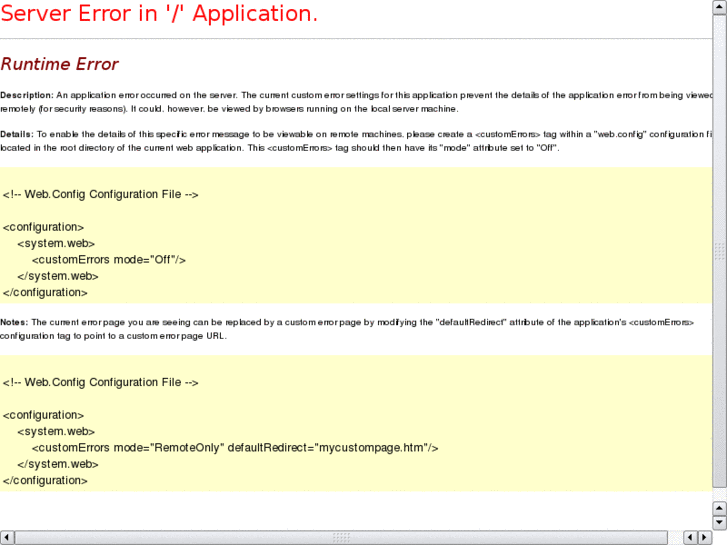Click the vertical scrollbar thumb
This screenshot has height=545, width=727.
[719, 251]
